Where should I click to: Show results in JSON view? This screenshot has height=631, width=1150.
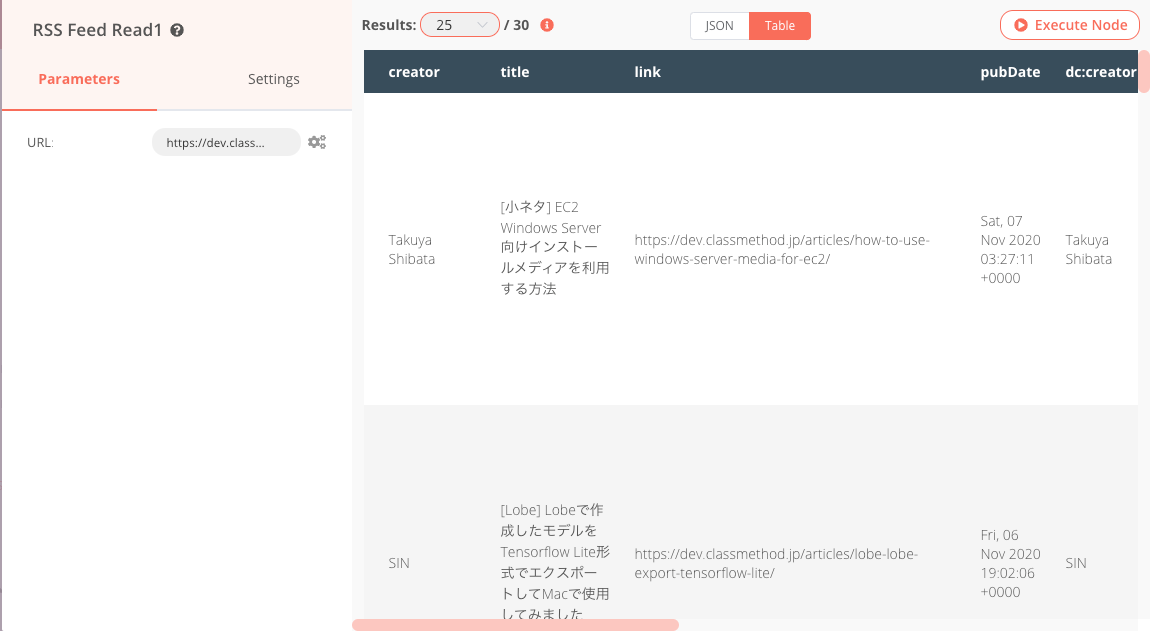[719, 26]
